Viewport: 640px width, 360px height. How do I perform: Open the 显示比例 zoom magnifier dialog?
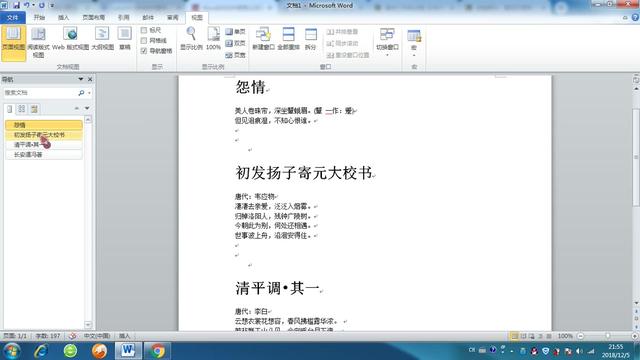tap(191, 39)
